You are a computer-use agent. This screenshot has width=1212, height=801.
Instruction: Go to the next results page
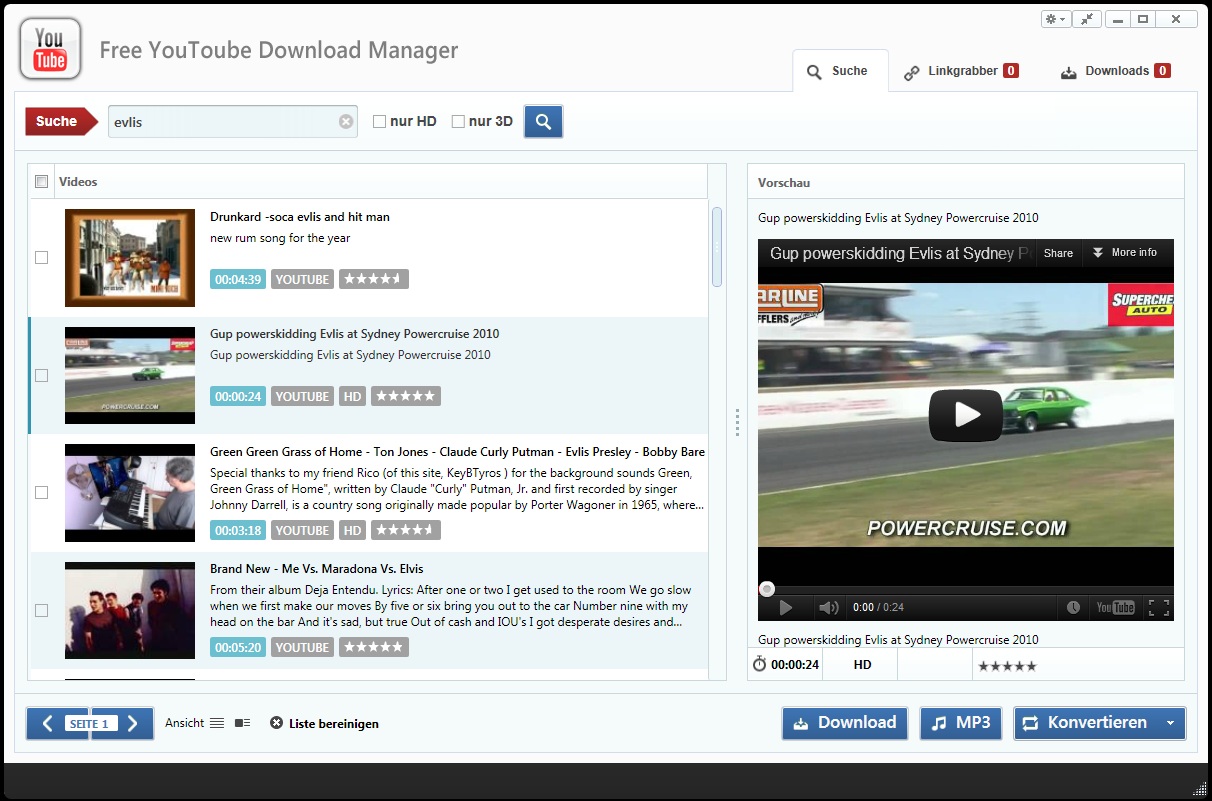point(135,723)
